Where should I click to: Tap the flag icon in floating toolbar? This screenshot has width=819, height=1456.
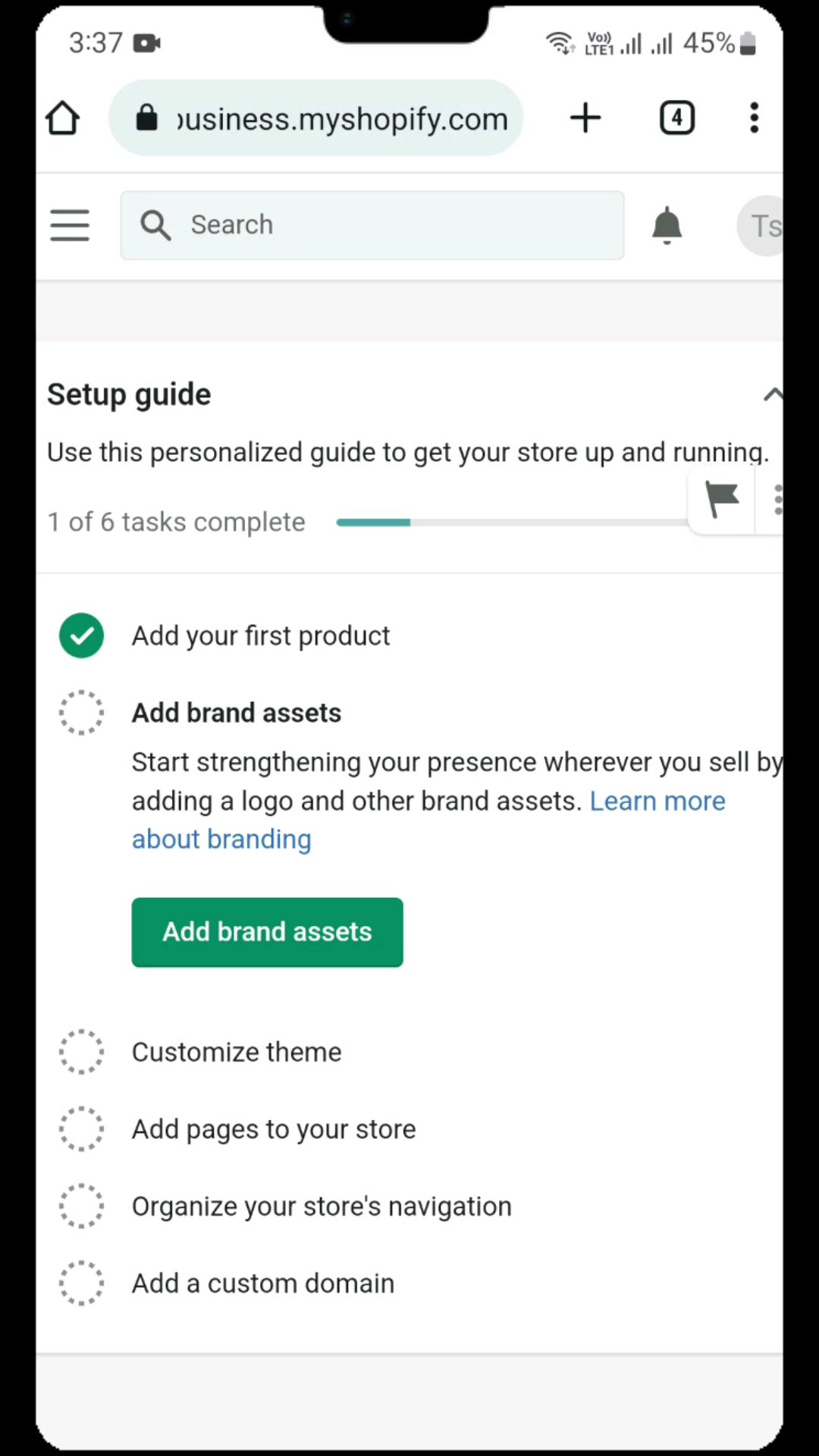[721, 500]
